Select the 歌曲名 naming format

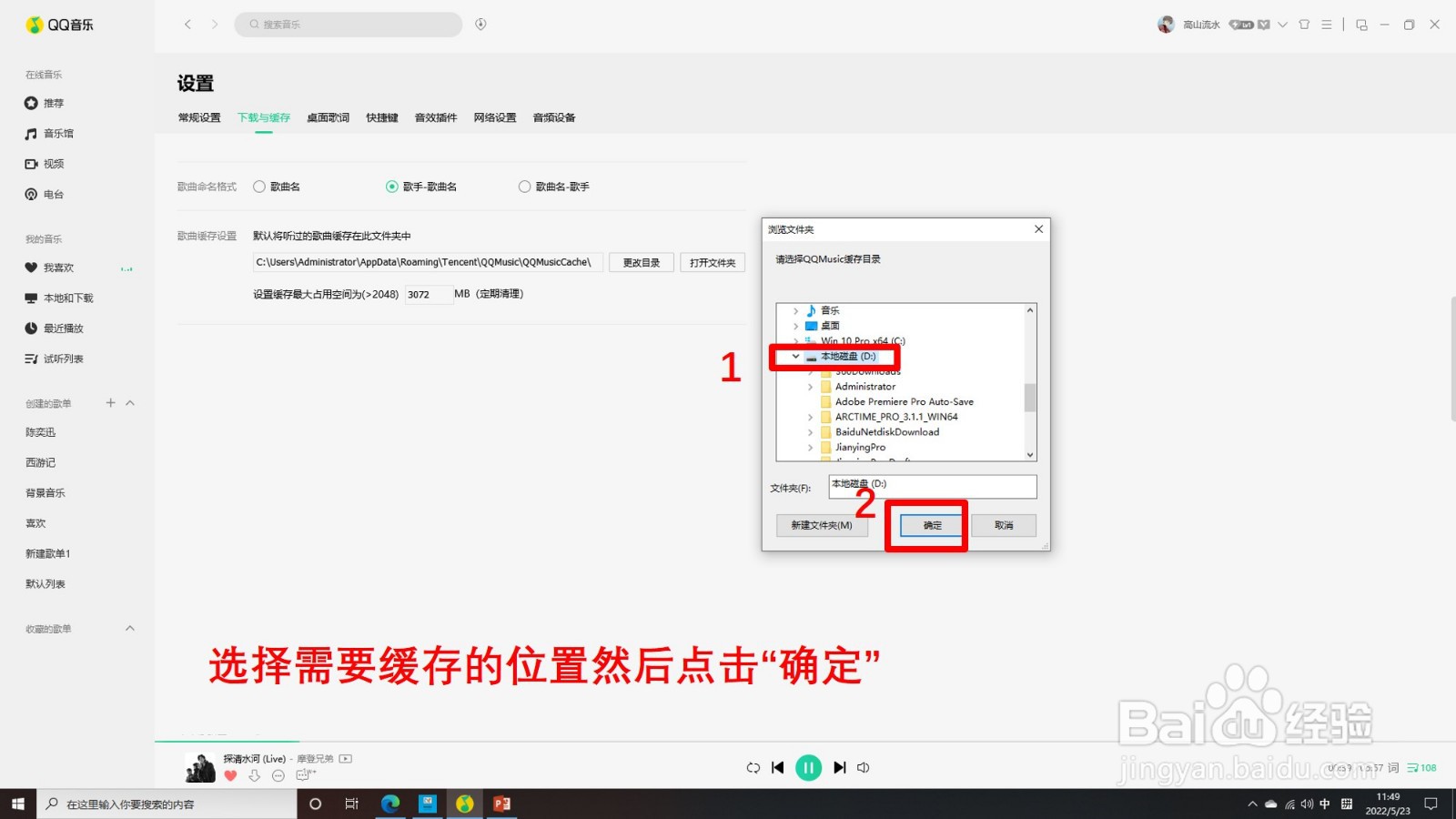(259, 187)
